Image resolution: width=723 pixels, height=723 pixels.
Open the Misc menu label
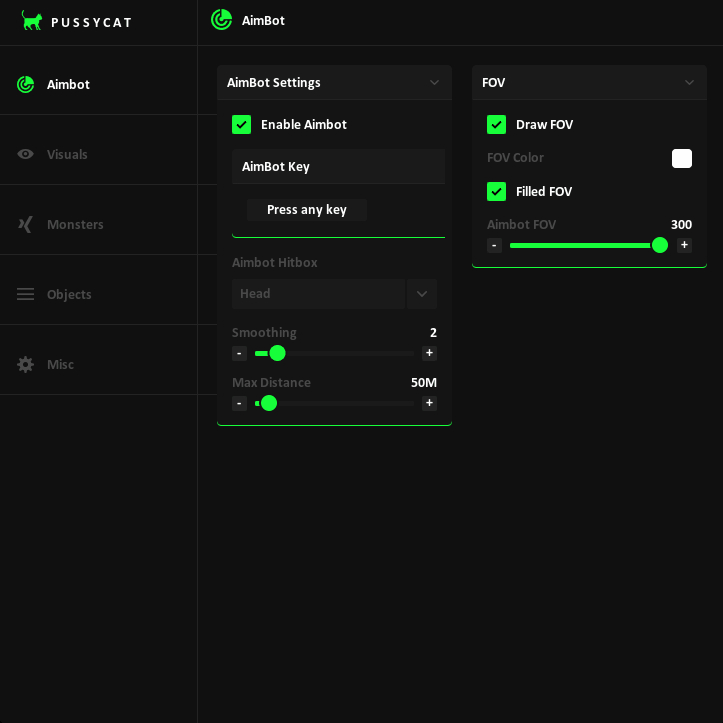pos(60,364)
